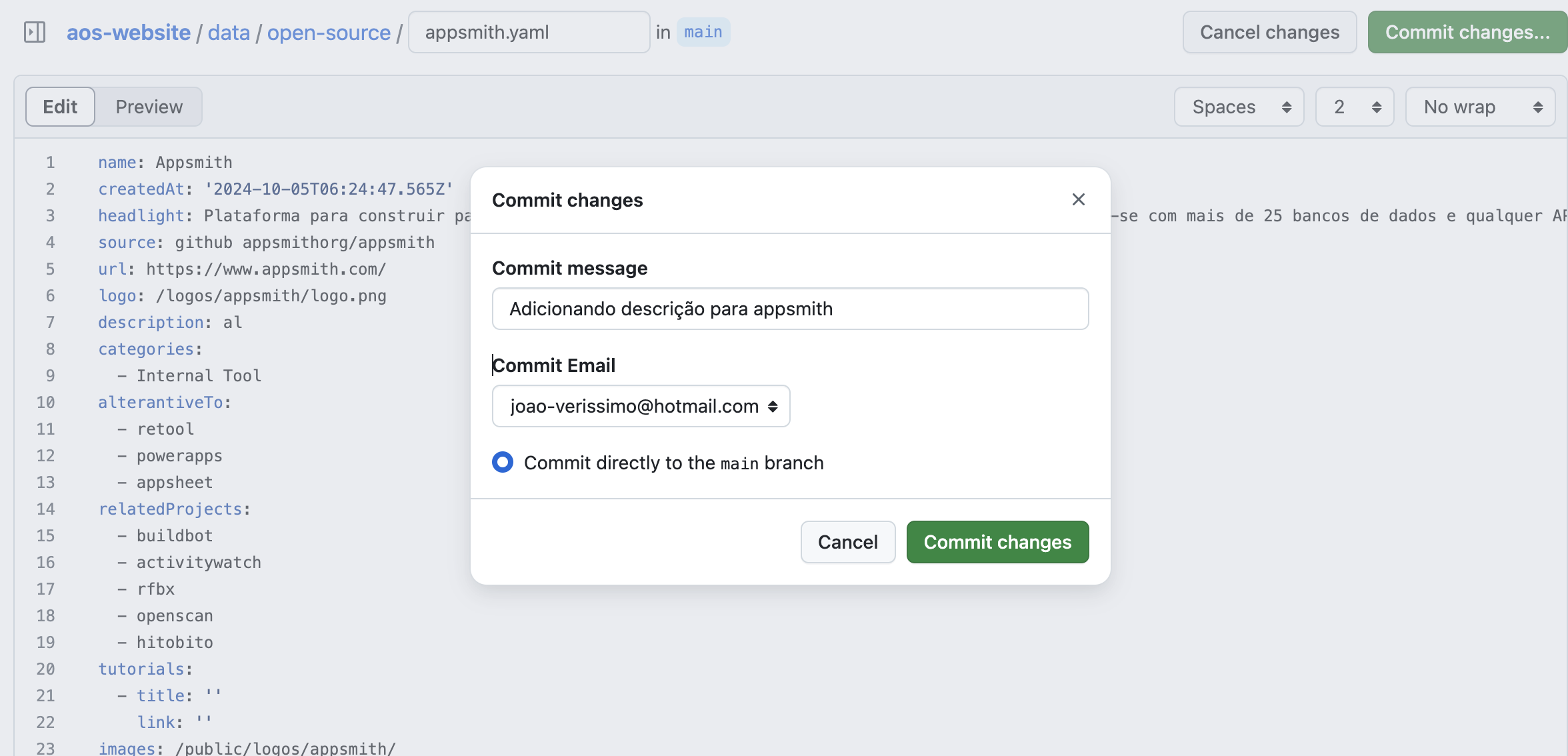Click the Preview tab
Image resolution: width=1568 pixels, height=756 pixels.
pyautogui.click(x=149, y=105)
